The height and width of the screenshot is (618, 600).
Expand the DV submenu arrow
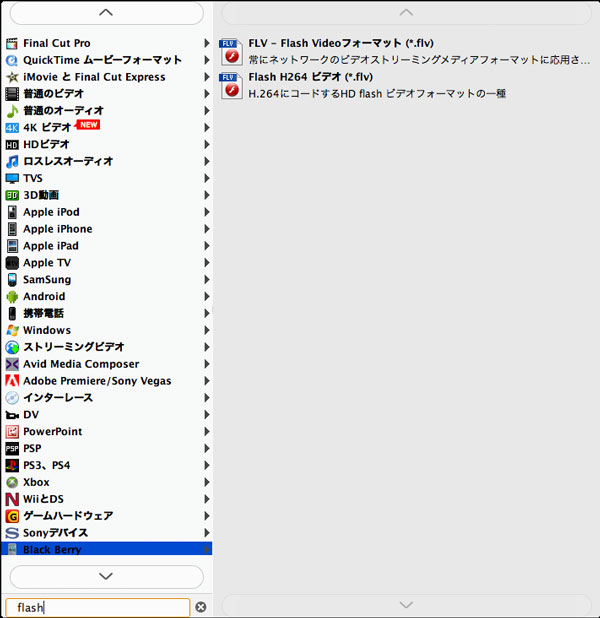[206, 415]
